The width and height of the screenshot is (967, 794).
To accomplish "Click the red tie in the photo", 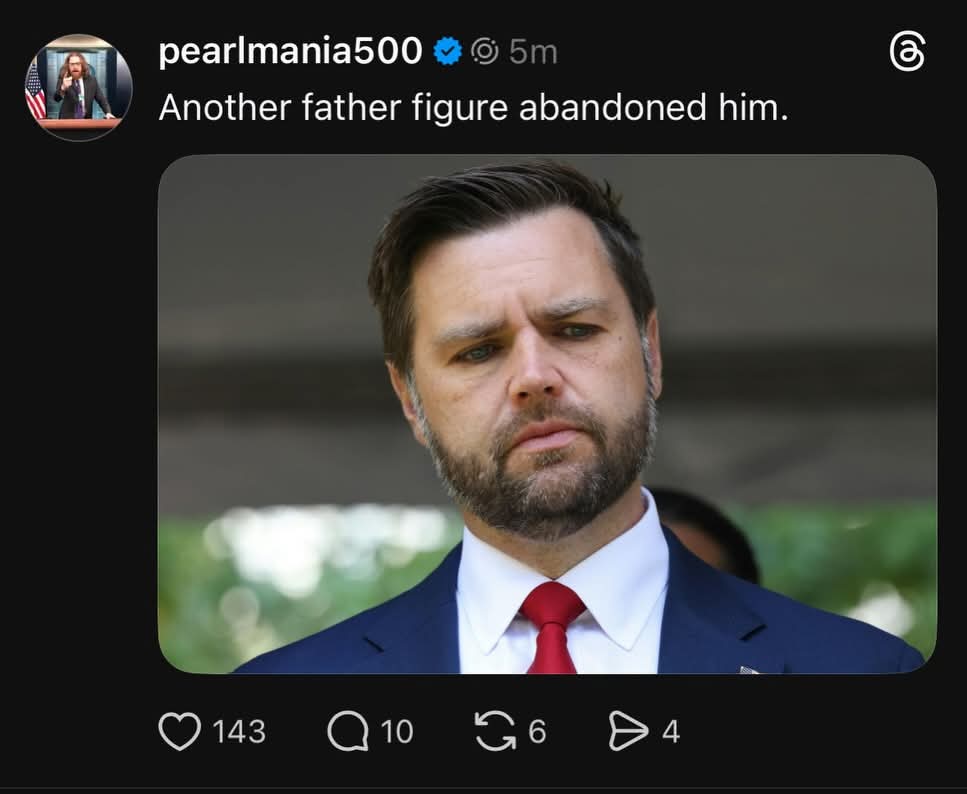I will 552,626.
